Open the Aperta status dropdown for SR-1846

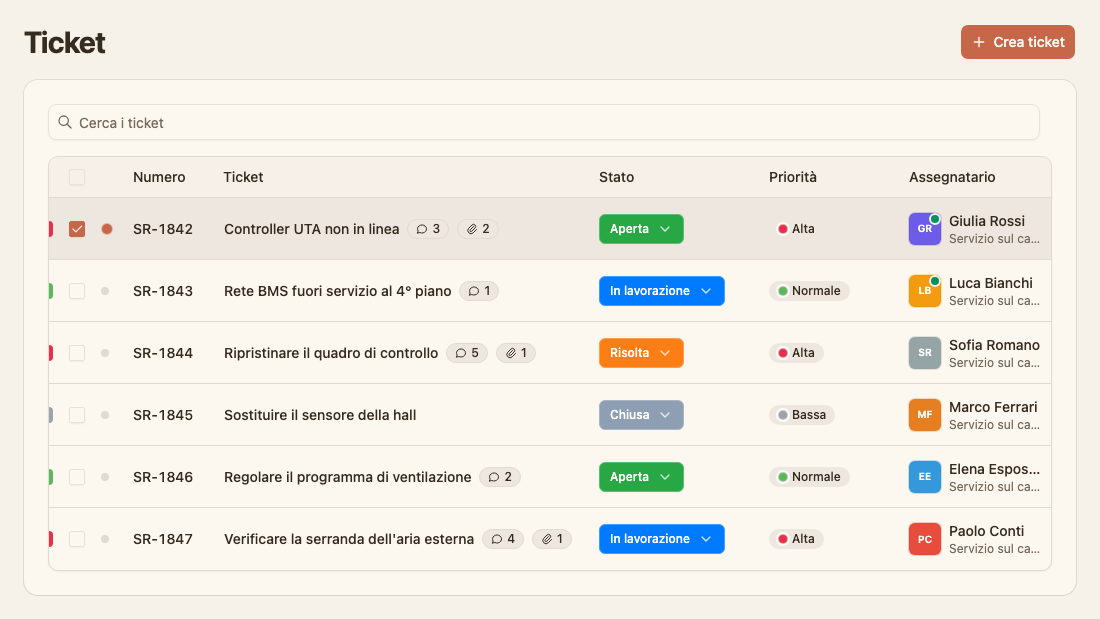[641, 477]
